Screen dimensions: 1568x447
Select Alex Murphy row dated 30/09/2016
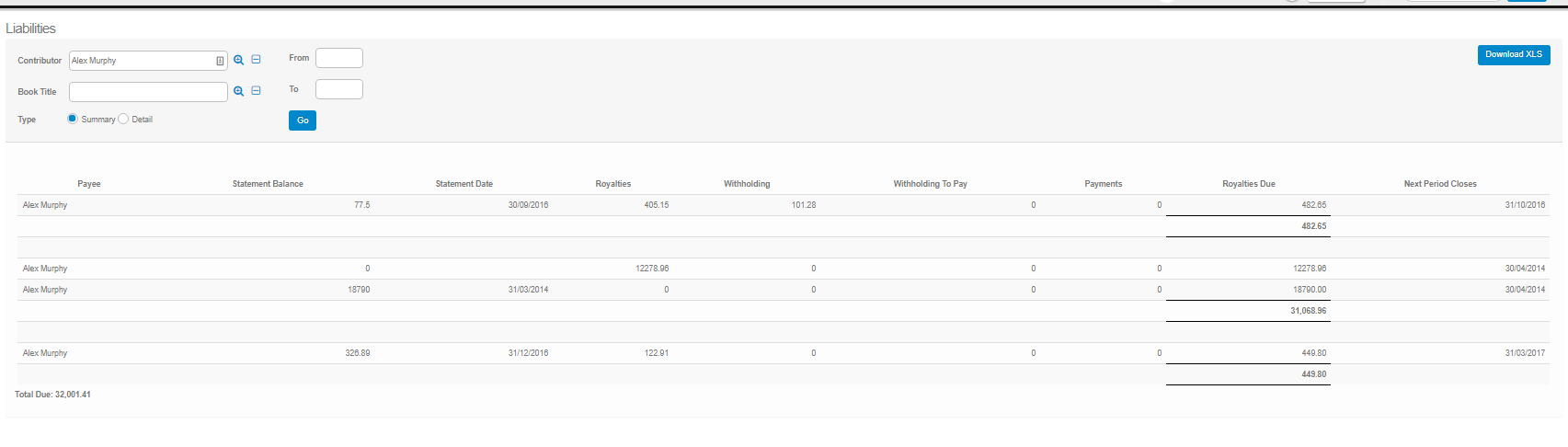coord(45,205)
